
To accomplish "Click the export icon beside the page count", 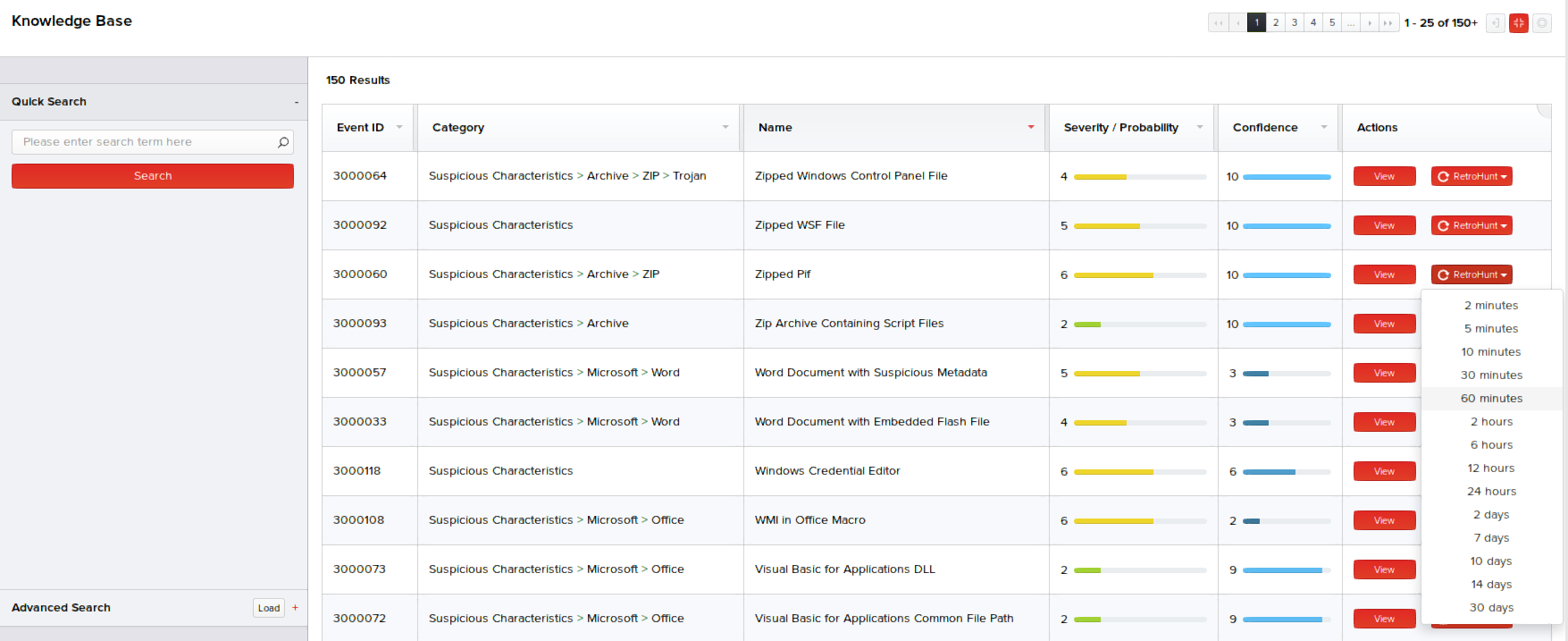I will 1495,23.
